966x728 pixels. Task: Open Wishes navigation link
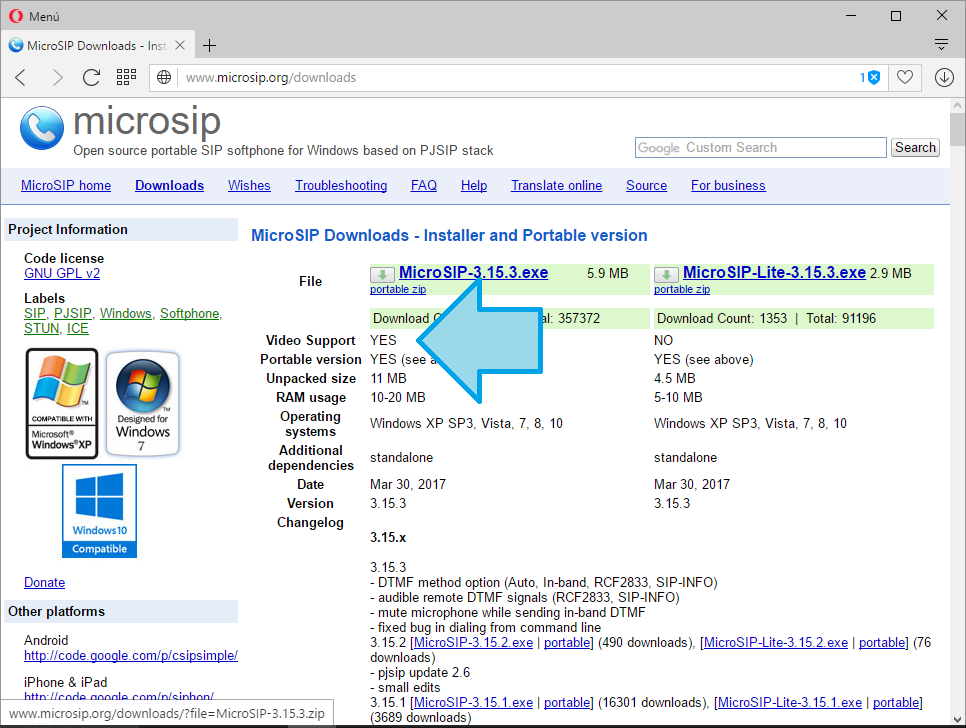tap(249, 185)
